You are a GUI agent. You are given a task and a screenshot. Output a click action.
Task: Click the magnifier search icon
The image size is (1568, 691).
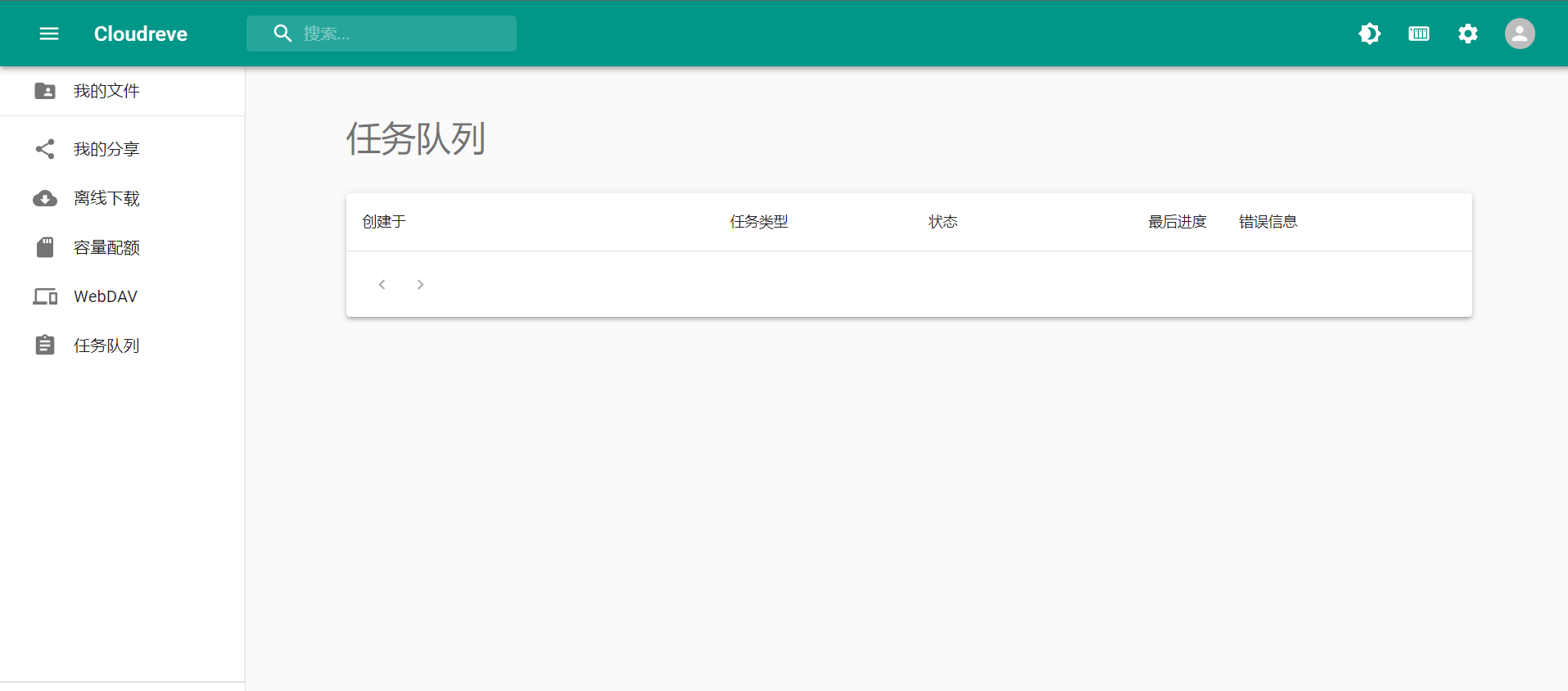coord(282,34)
